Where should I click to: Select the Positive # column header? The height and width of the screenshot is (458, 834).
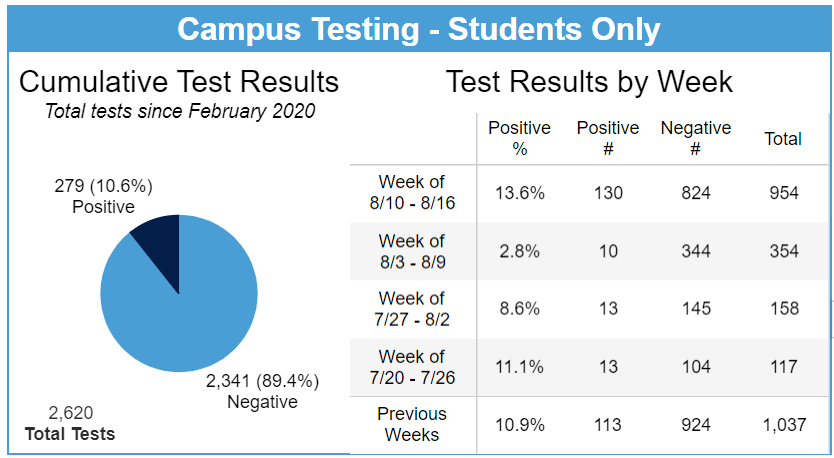(x=608, y=138)
